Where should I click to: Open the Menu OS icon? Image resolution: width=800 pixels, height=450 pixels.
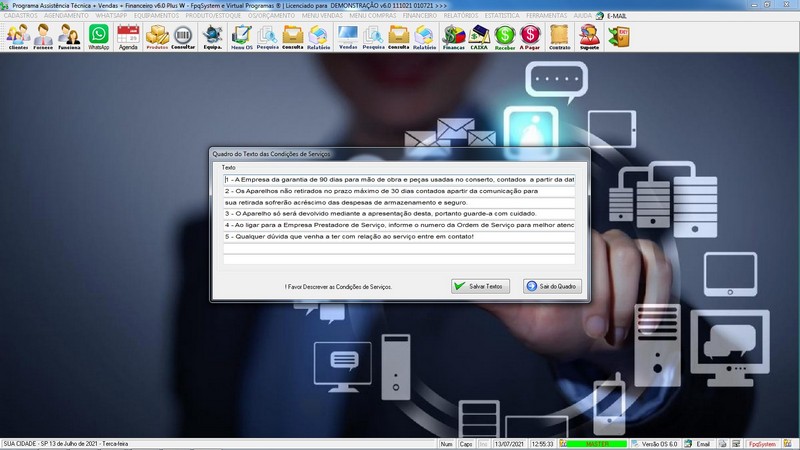coord(242,37)
